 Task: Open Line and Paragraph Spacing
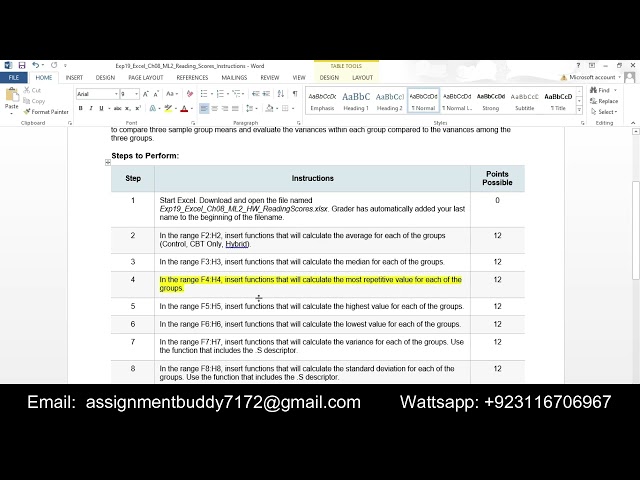pyautogui.click(x=249, y=108)
